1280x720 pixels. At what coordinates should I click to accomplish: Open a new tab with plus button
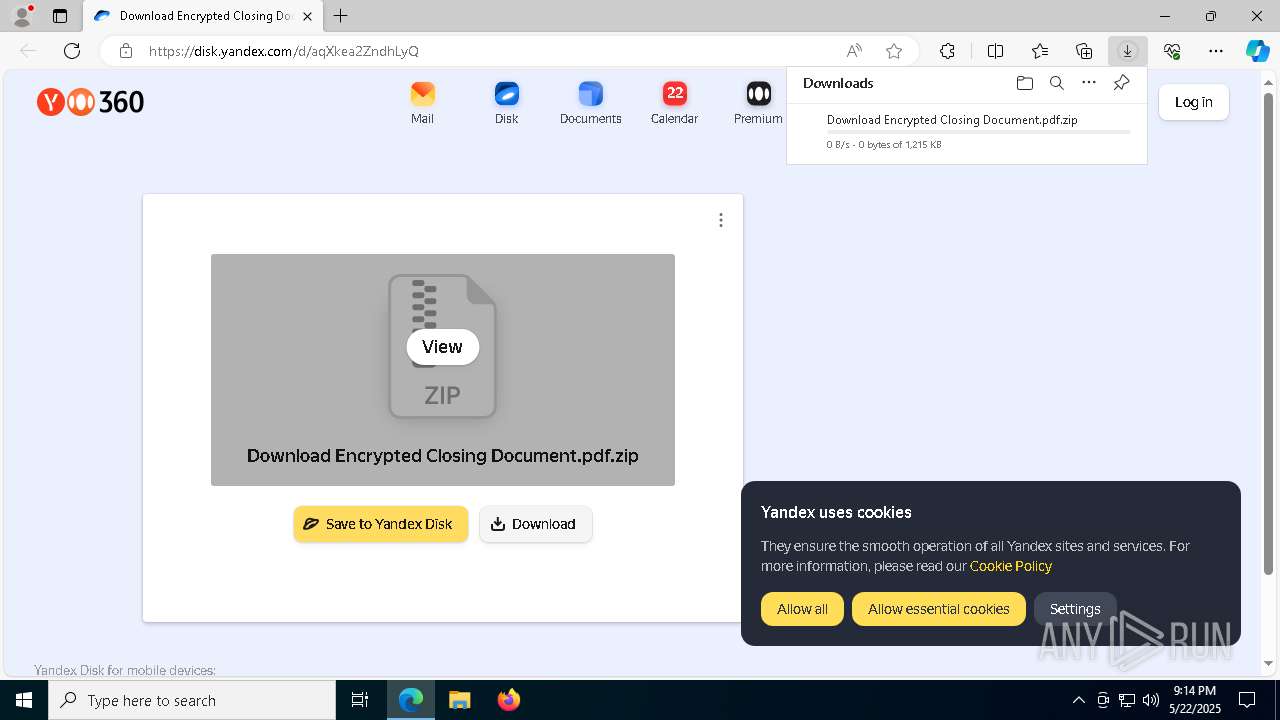341,16
